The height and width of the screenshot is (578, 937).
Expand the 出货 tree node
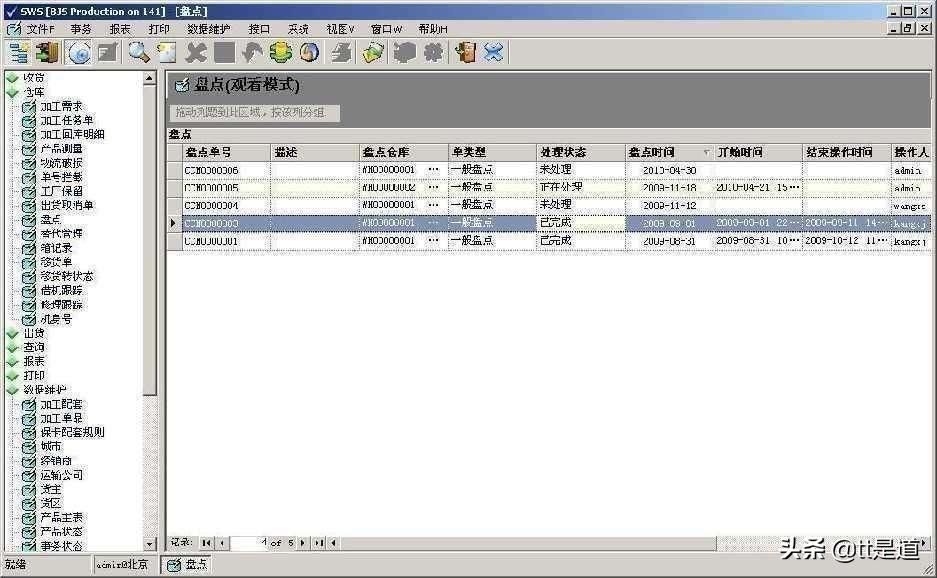(x=13, y=333)
